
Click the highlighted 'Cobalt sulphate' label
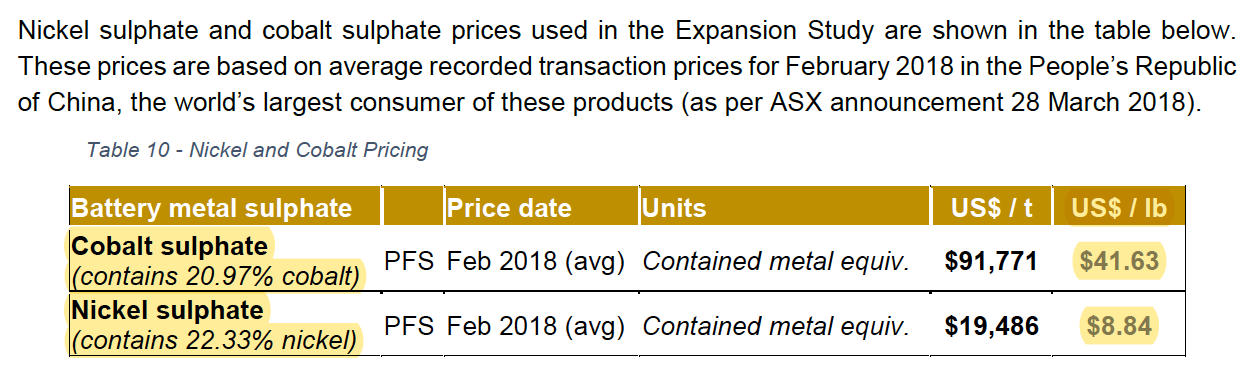coord(169,246)
